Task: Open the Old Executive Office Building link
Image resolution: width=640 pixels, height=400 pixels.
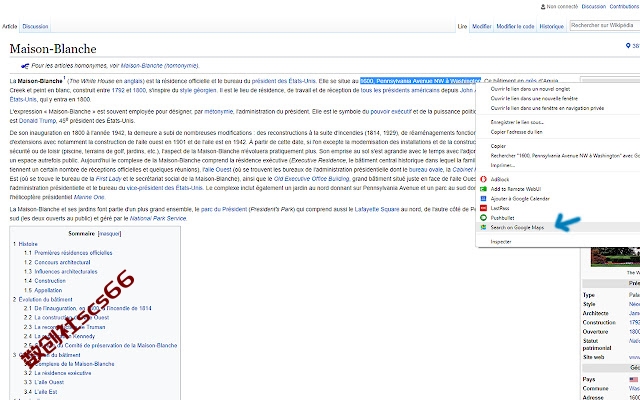Action: pos(311,179)
